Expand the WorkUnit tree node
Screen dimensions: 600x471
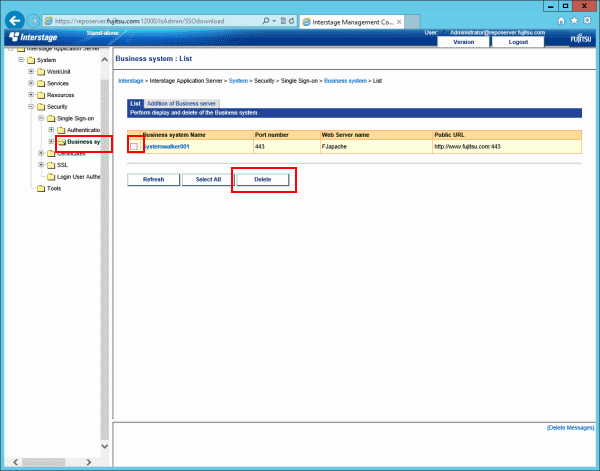point(31,72)
